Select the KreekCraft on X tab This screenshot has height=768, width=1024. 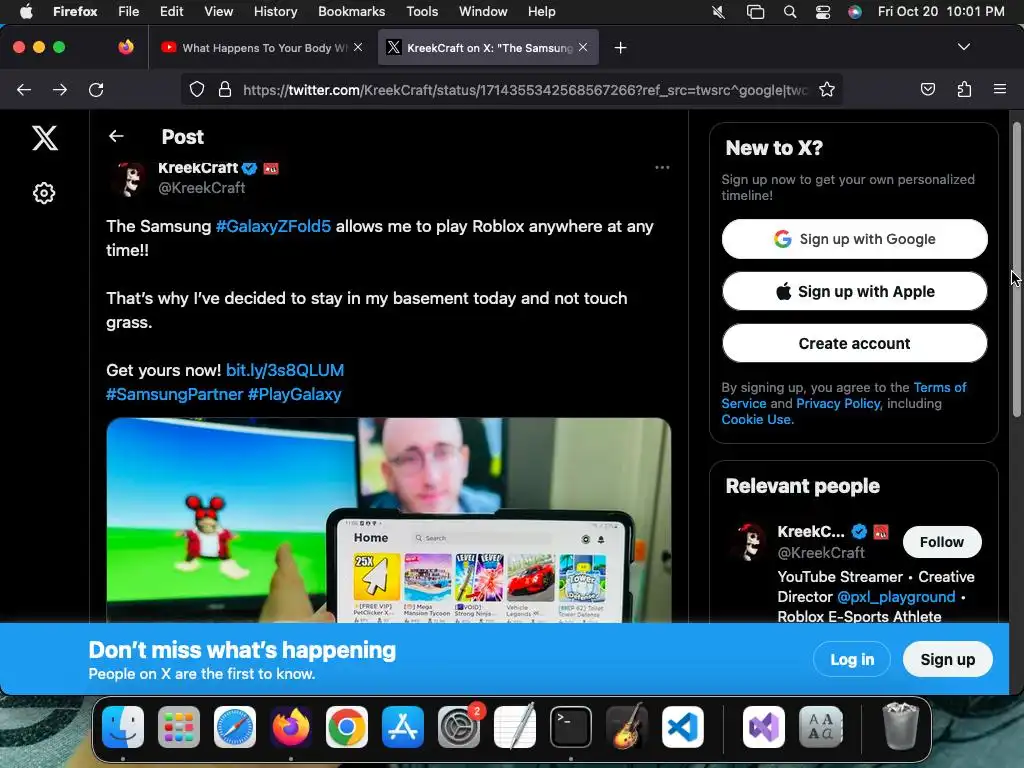coord(488,48)
